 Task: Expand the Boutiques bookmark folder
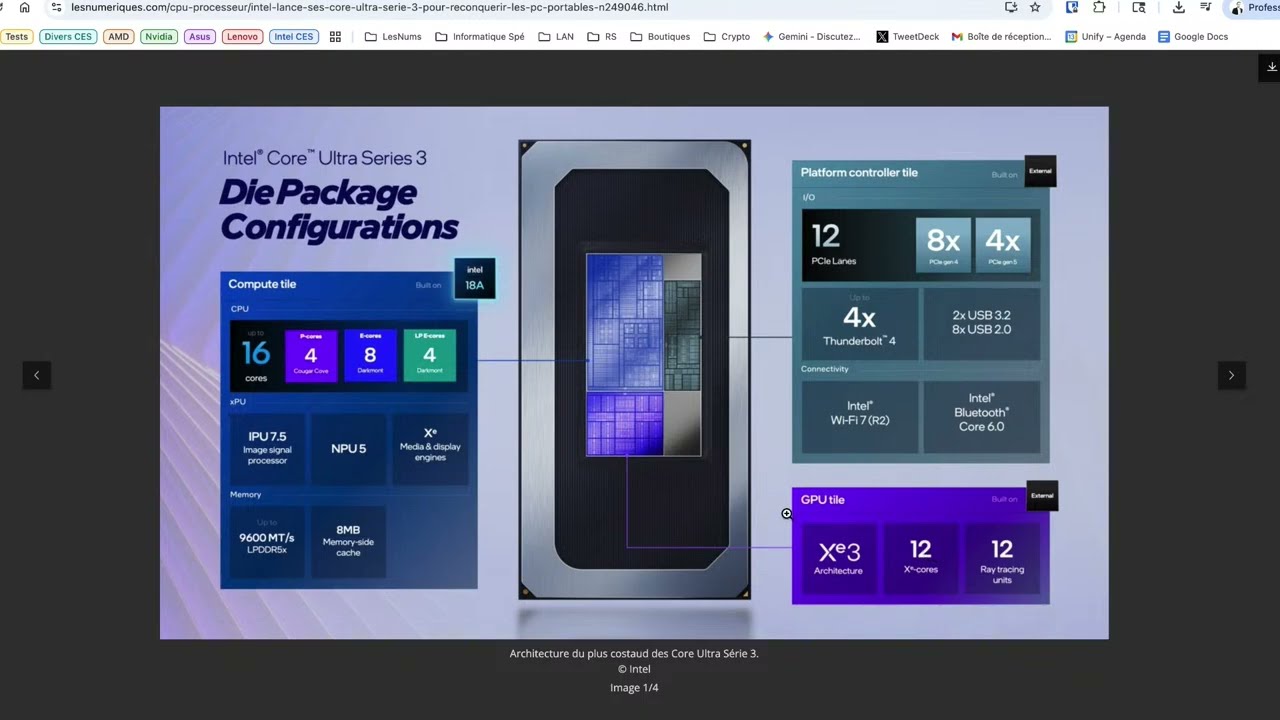660,37
